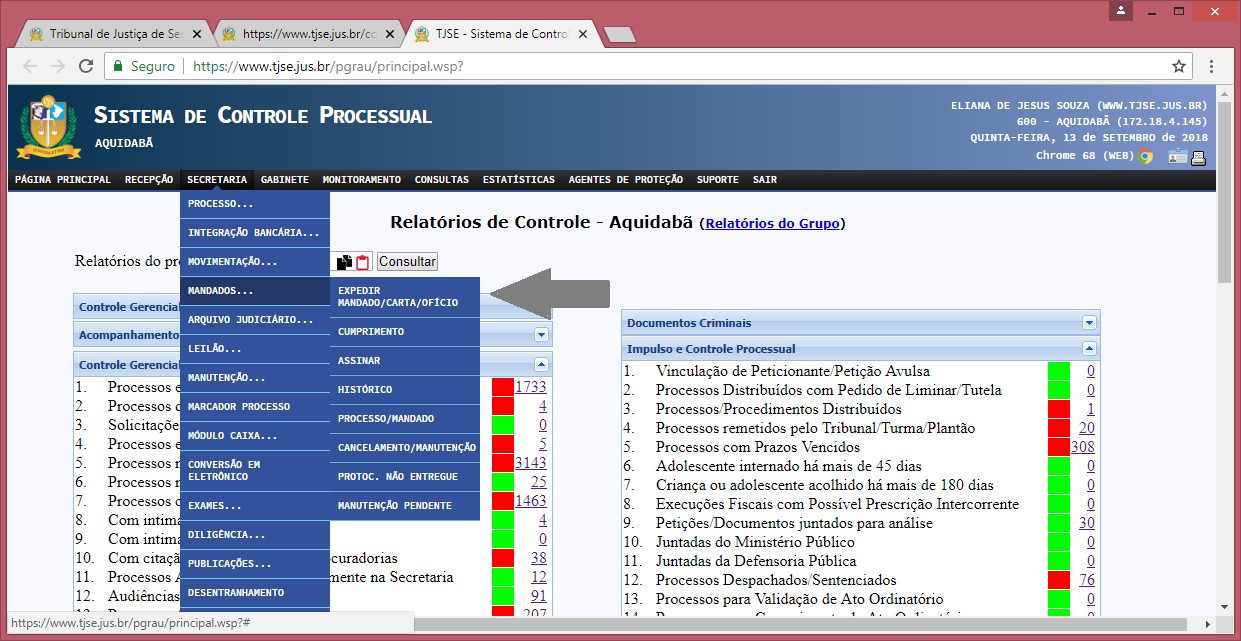Click the black copy documents icon
1241x641 pixels.
click(344, 262)
